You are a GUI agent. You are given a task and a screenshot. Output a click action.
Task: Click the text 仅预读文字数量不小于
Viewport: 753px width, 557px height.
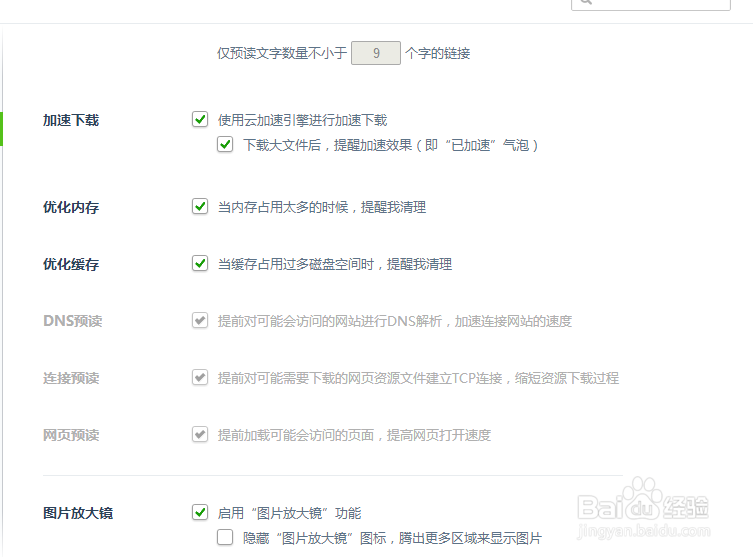pyautogui.click(x=282, y=53)
